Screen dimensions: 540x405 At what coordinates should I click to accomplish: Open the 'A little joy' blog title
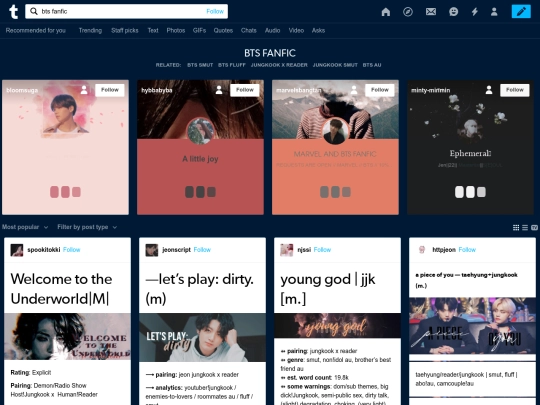(200, 159)
